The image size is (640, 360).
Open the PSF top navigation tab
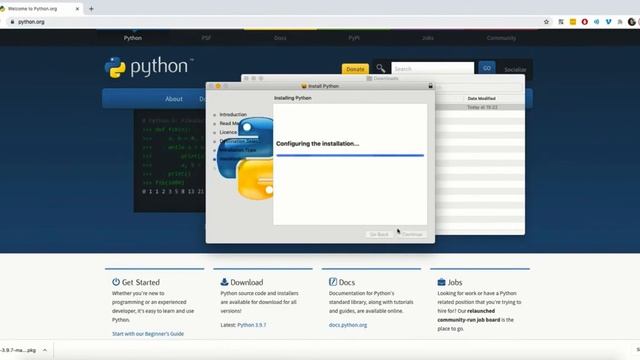pos(206,38)
